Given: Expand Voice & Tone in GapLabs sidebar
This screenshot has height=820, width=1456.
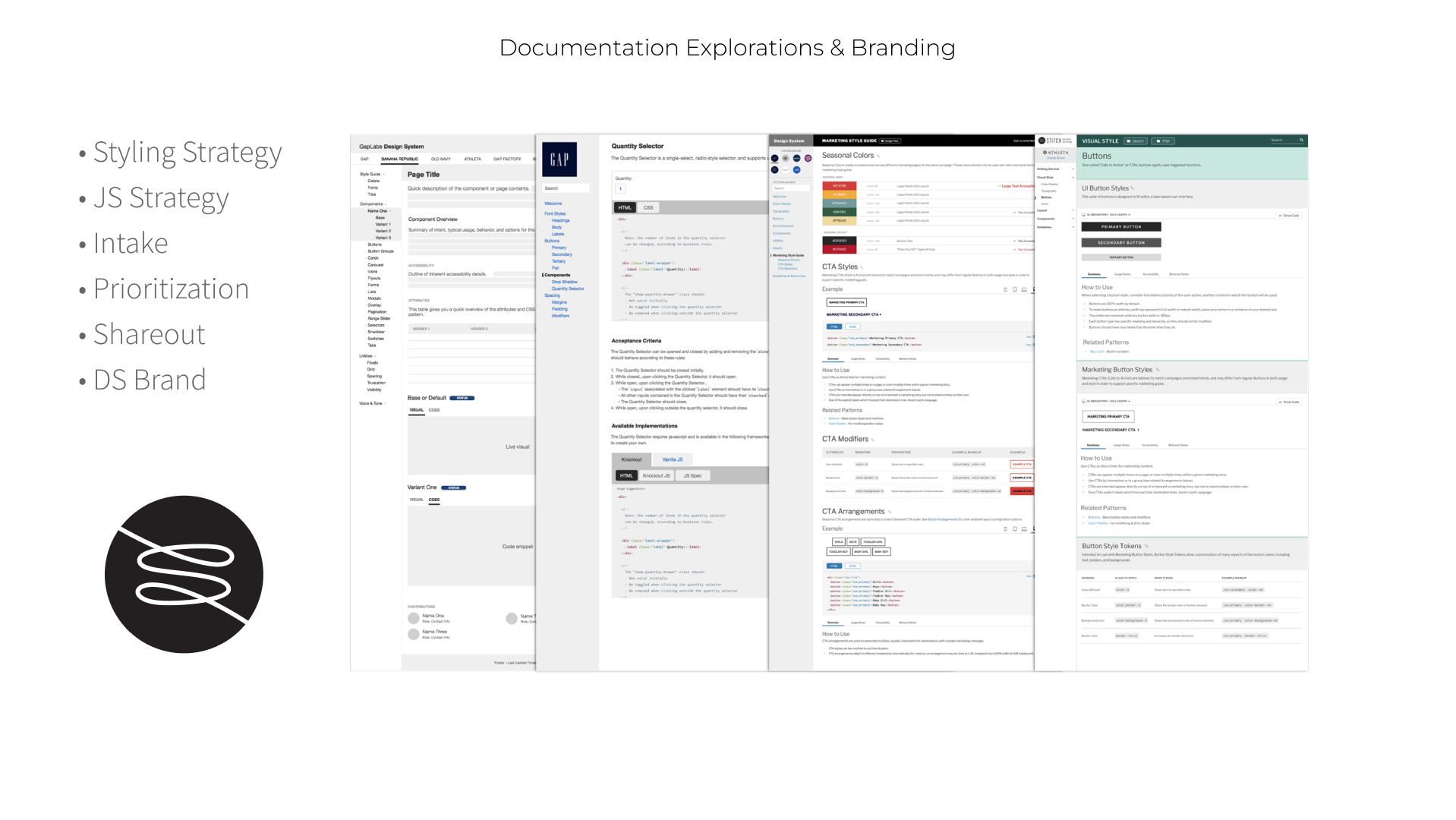Looking at the screenshot, I should pos(372,404).
